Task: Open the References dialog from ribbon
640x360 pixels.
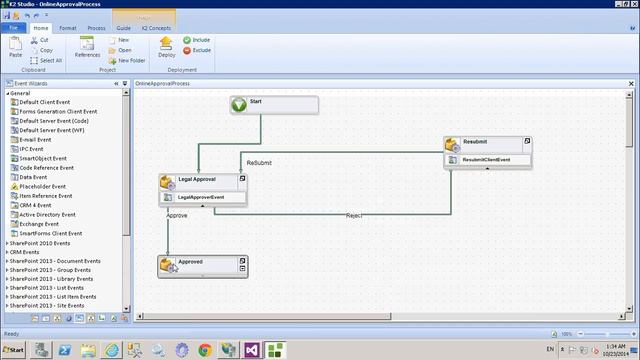Action: click(87, 47)
